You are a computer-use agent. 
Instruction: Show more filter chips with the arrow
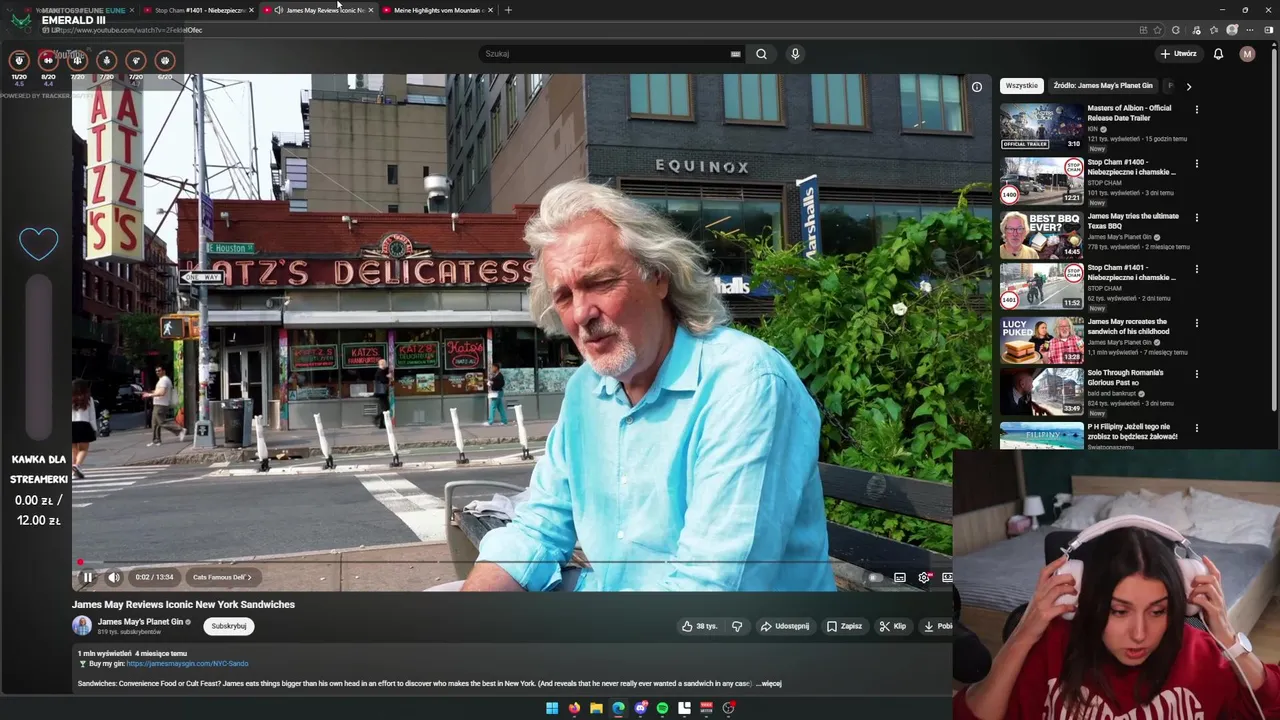(1188, 86)
